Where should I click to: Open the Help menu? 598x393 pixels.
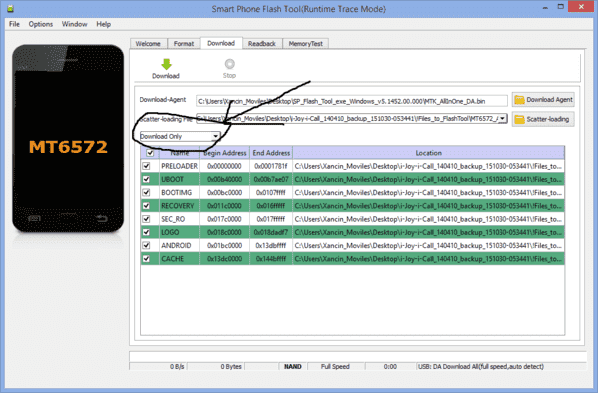pyautogui.click(x=103, y=24)
